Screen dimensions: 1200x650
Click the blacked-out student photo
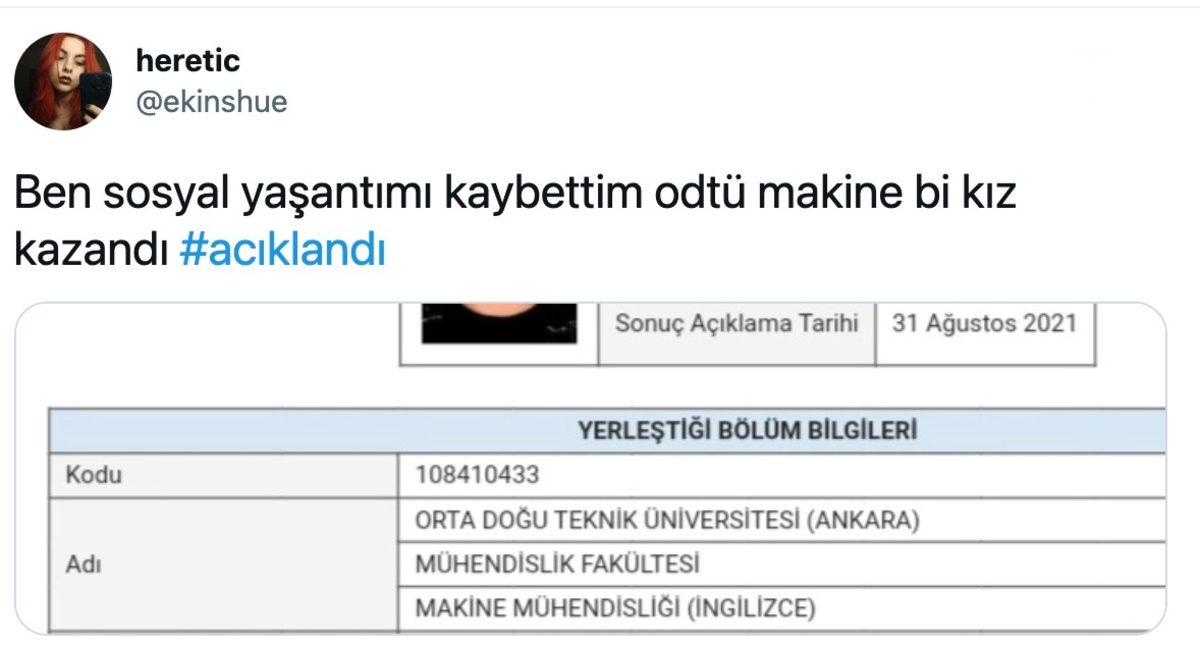(497, 325)
